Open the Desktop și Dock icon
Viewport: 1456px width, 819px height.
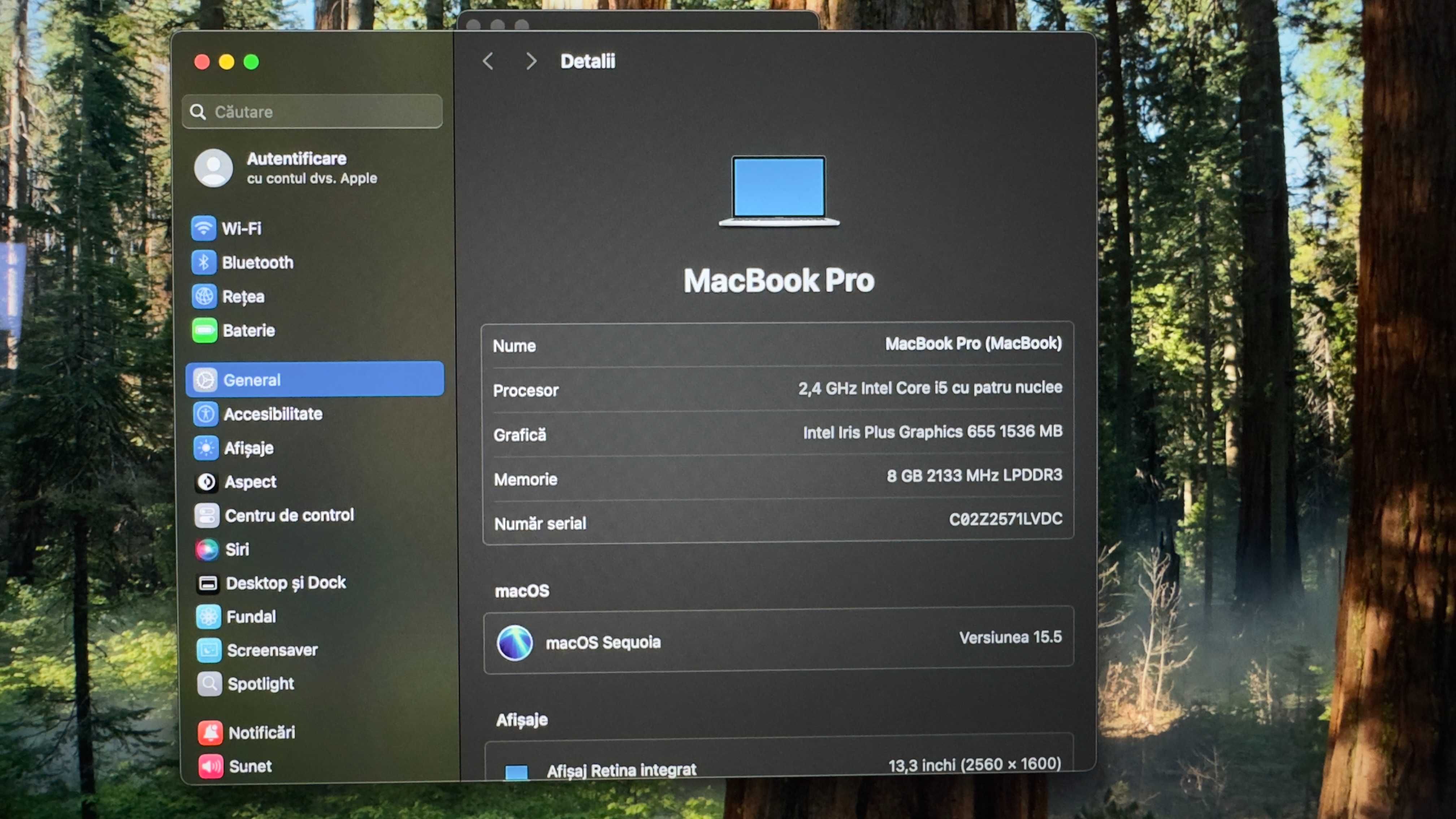point(208,583)
